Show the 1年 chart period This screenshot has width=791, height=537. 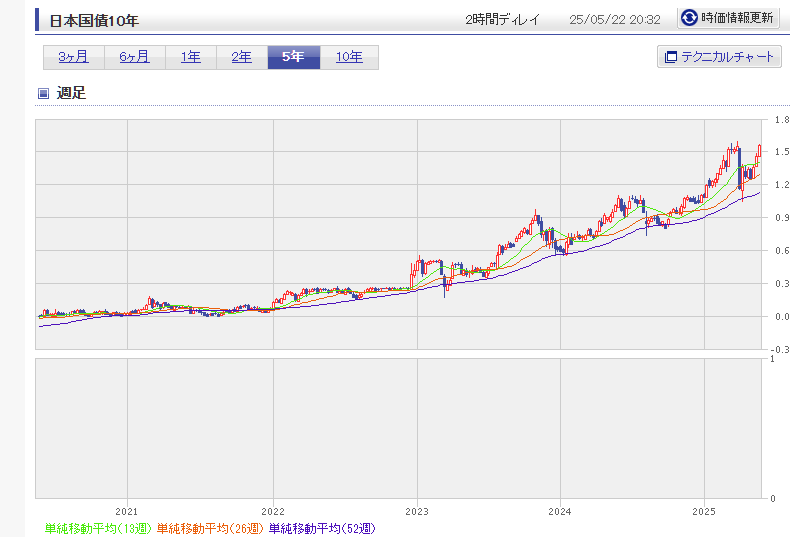point(191,57)
